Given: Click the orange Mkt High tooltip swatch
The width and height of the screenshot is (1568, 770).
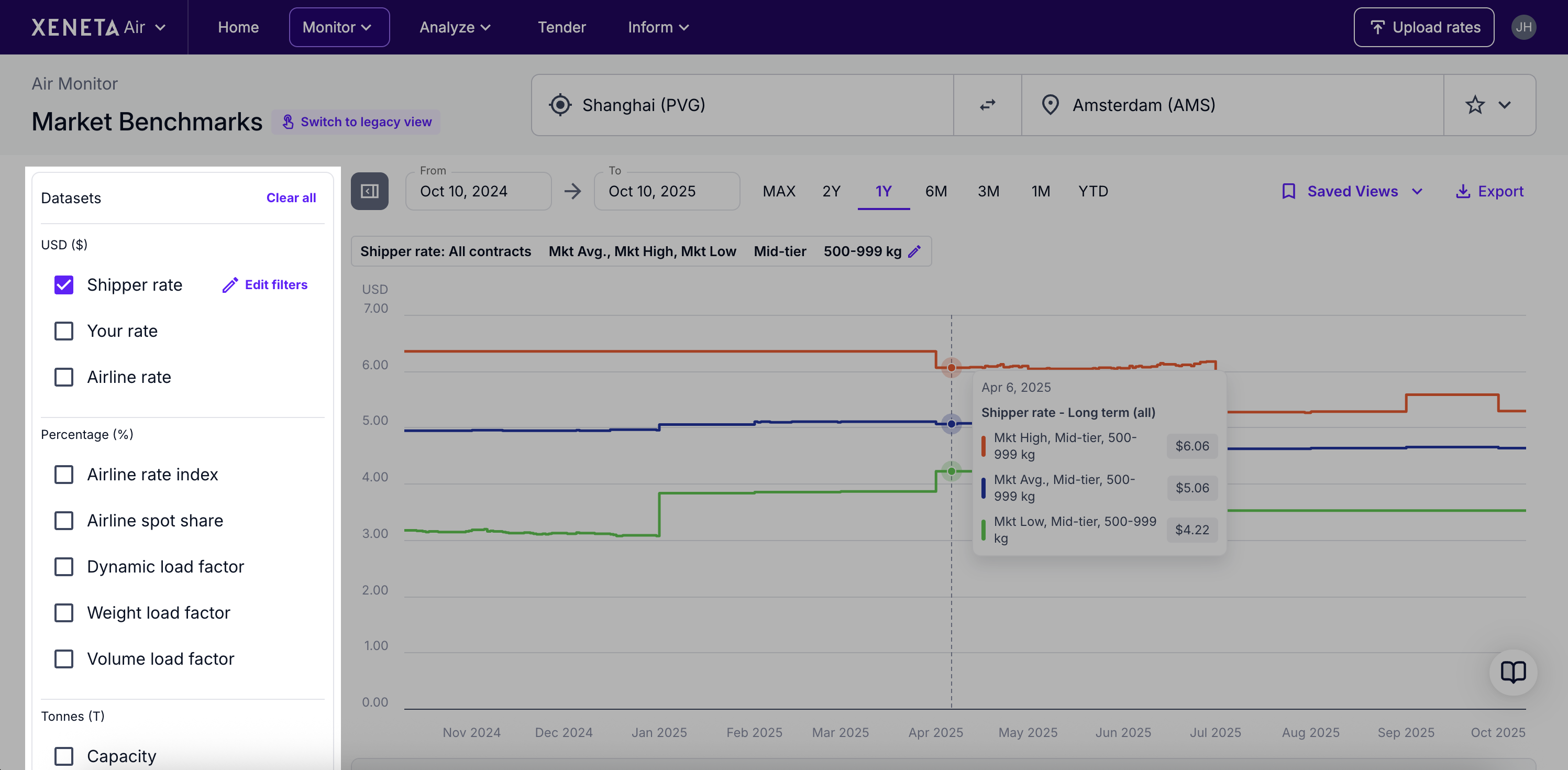Looking at the screenshot, I should (983, 446).
